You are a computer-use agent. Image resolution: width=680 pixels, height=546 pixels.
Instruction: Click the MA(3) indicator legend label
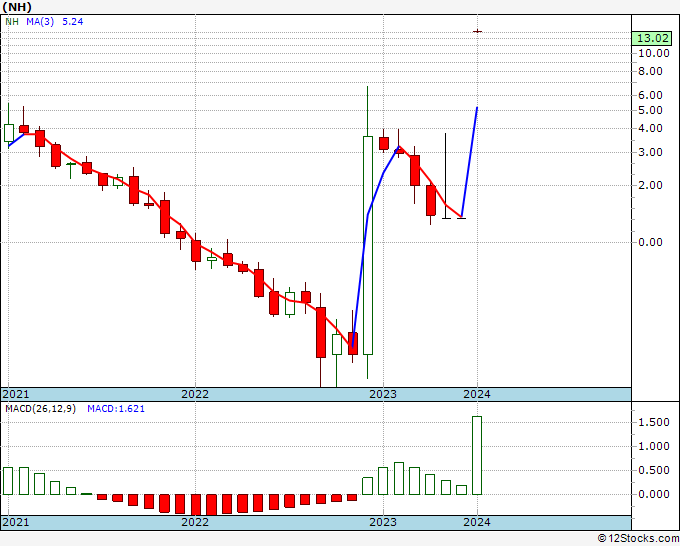(x=40, y=22)
